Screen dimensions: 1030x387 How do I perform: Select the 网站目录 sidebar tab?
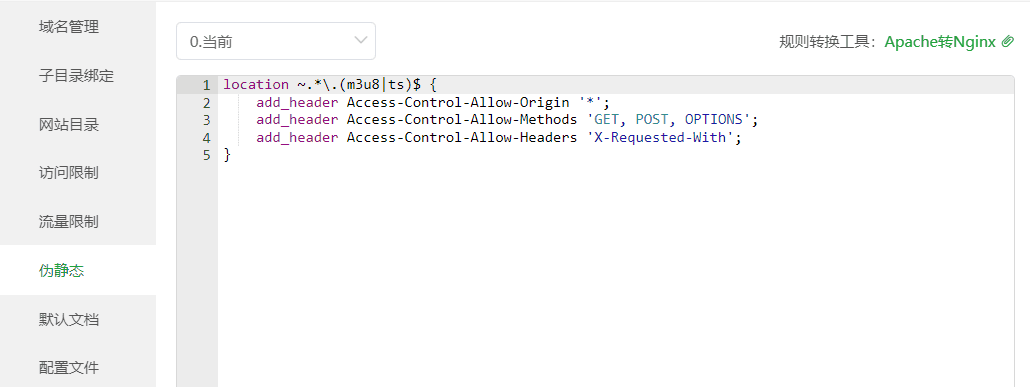(x=69, y=124)
